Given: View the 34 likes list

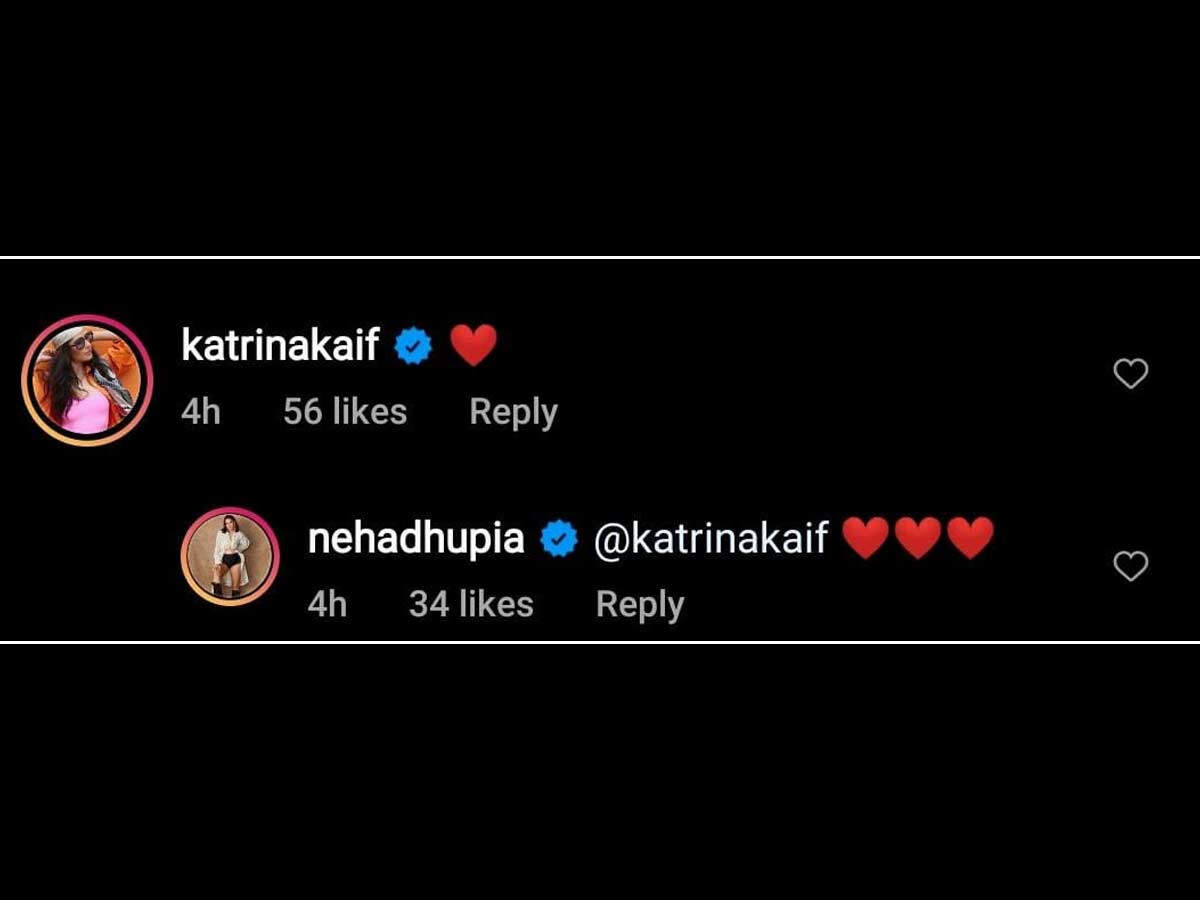Looking at the screenshot, I should pyautogui.click(x=471, y=604).
